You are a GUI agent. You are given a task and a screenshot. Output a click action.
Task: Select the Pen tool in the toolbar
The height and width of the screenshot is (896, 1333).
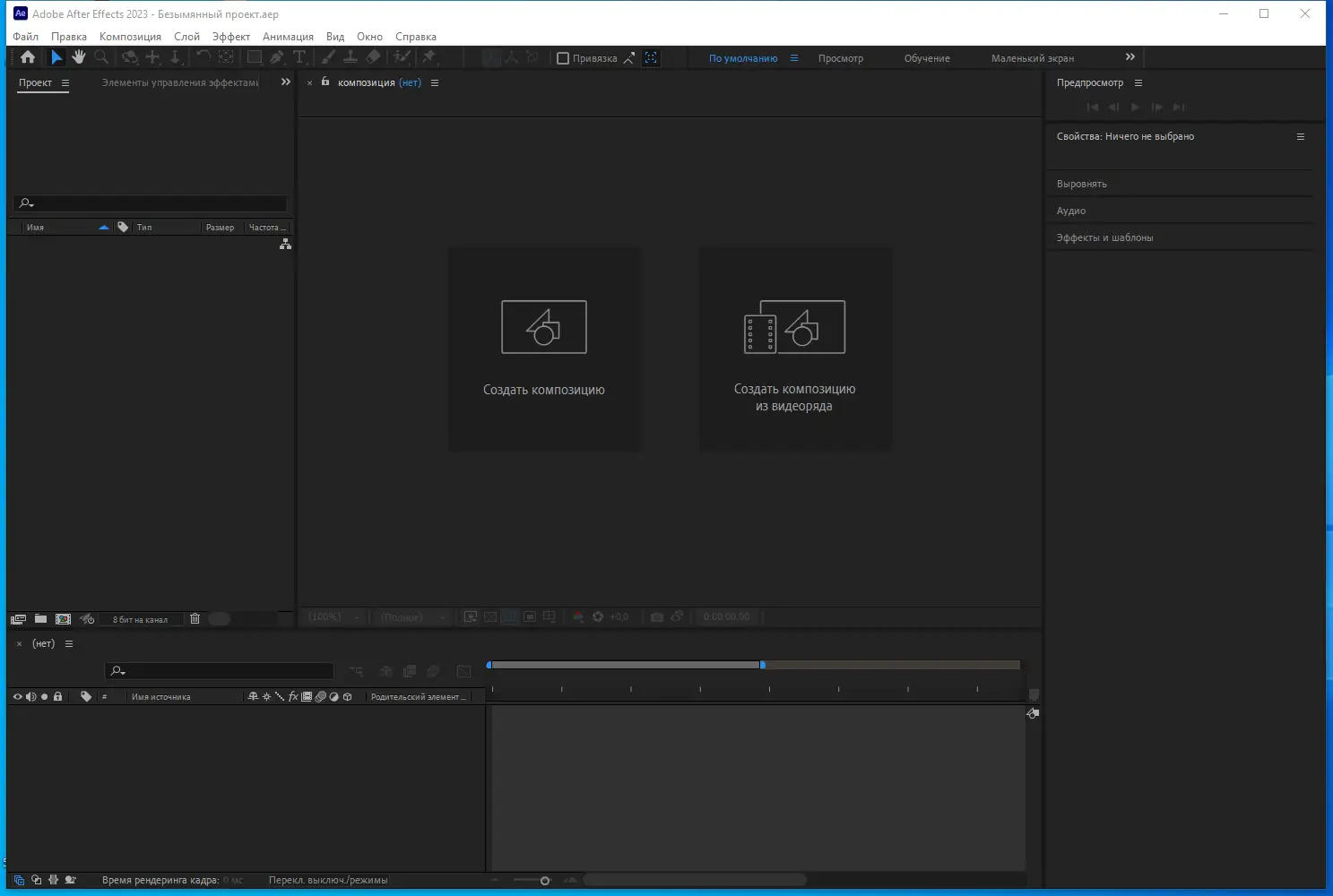(x=277, y=56)
